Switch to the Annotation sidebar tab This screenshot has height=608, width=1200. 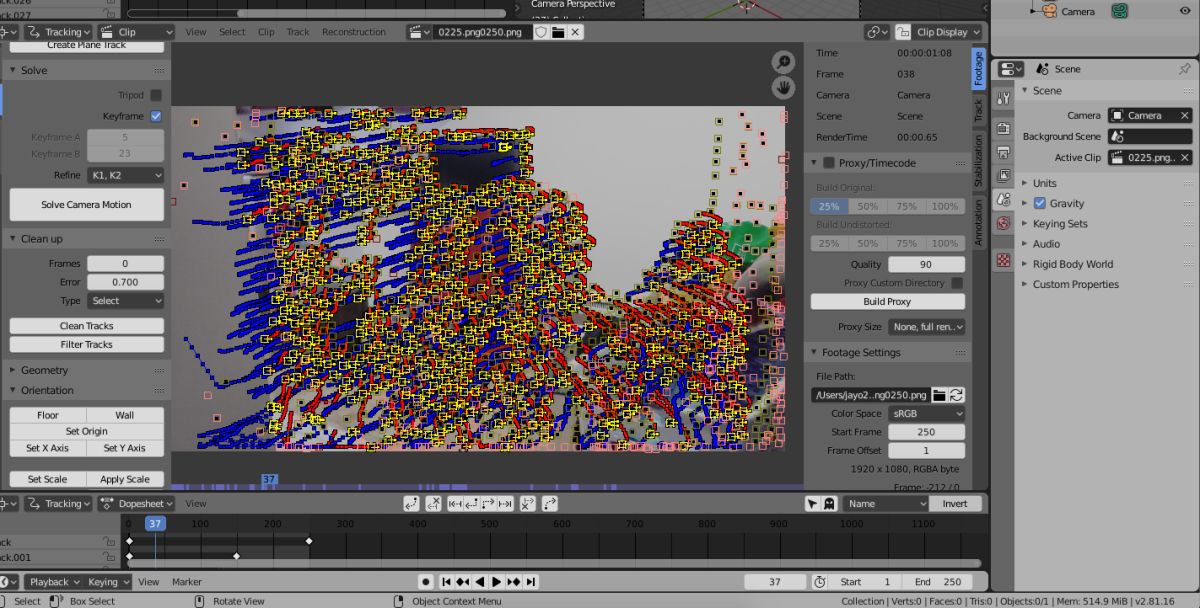point(978,222)
